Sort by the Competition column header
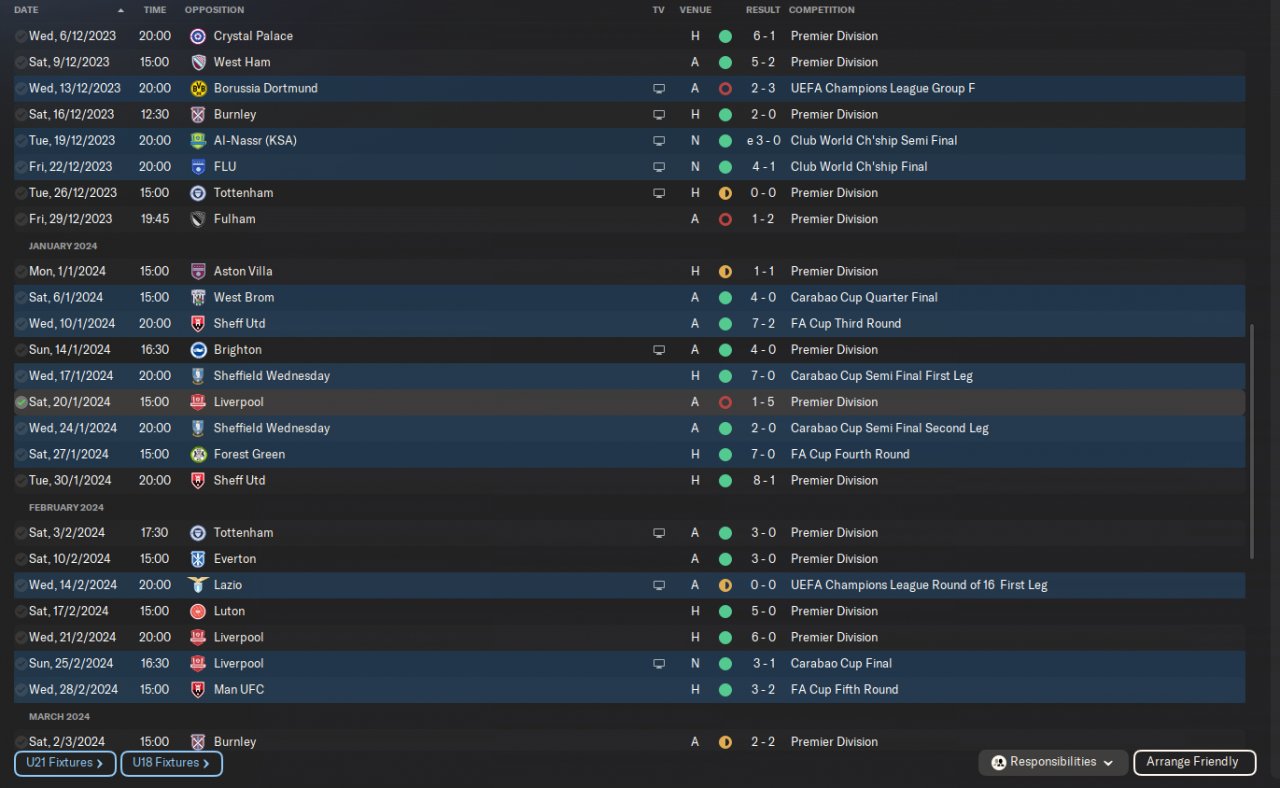The height and width of the screenshot is (788, 1280). click(x=821, y=10)
